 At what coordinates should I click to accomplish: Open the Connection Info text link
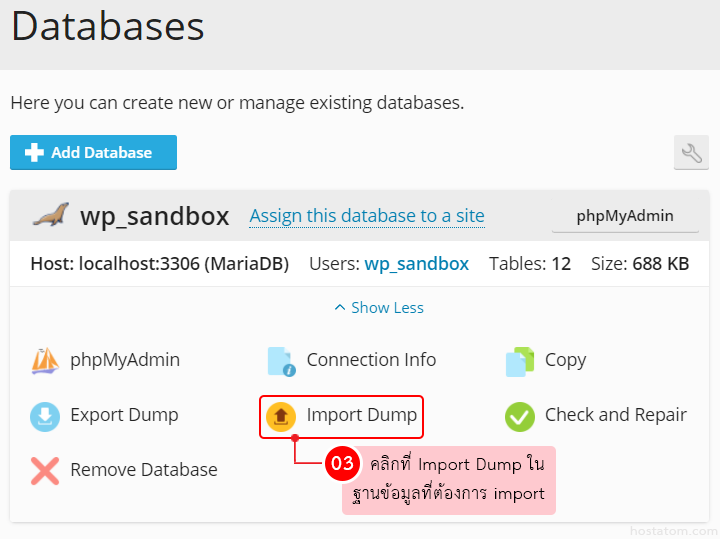[x=371, y=360]
